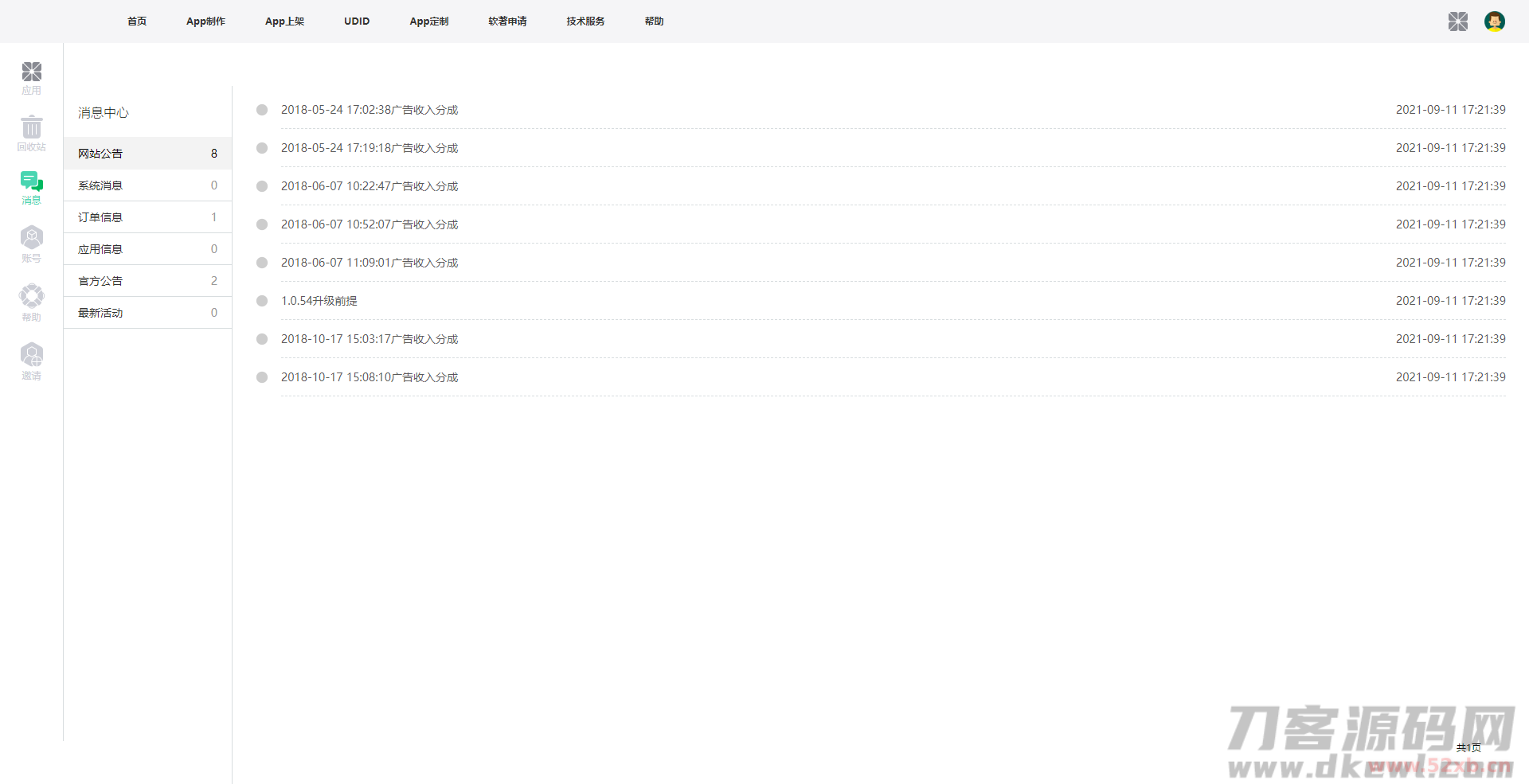
Task: View the 最新活动 category
Action: [100, 313]
